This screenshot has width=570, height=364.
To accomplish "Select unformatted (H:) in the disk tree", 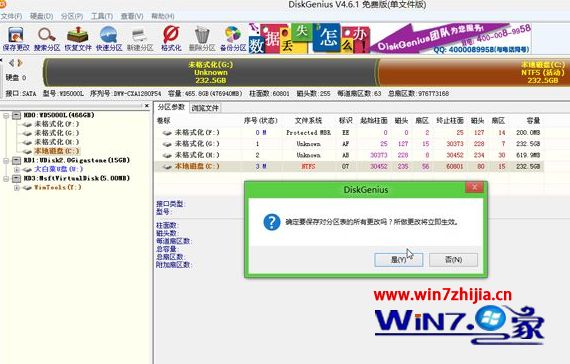I will click(56, 142).
